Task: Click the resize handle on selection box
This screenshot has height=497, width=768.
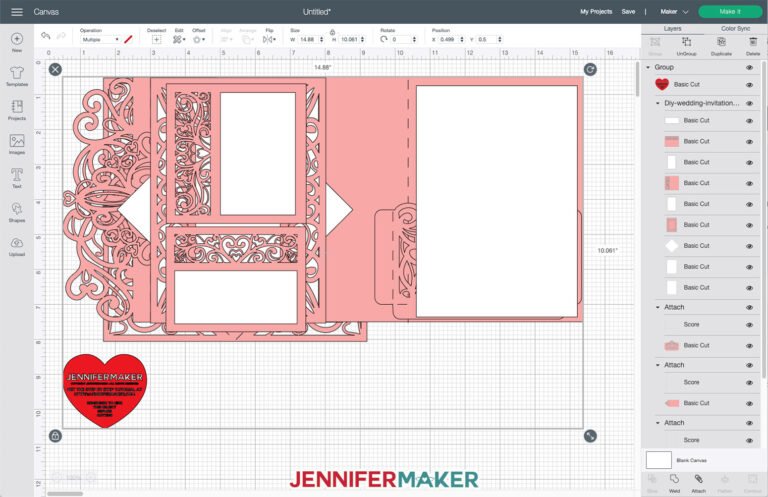Action: (590, 436)
